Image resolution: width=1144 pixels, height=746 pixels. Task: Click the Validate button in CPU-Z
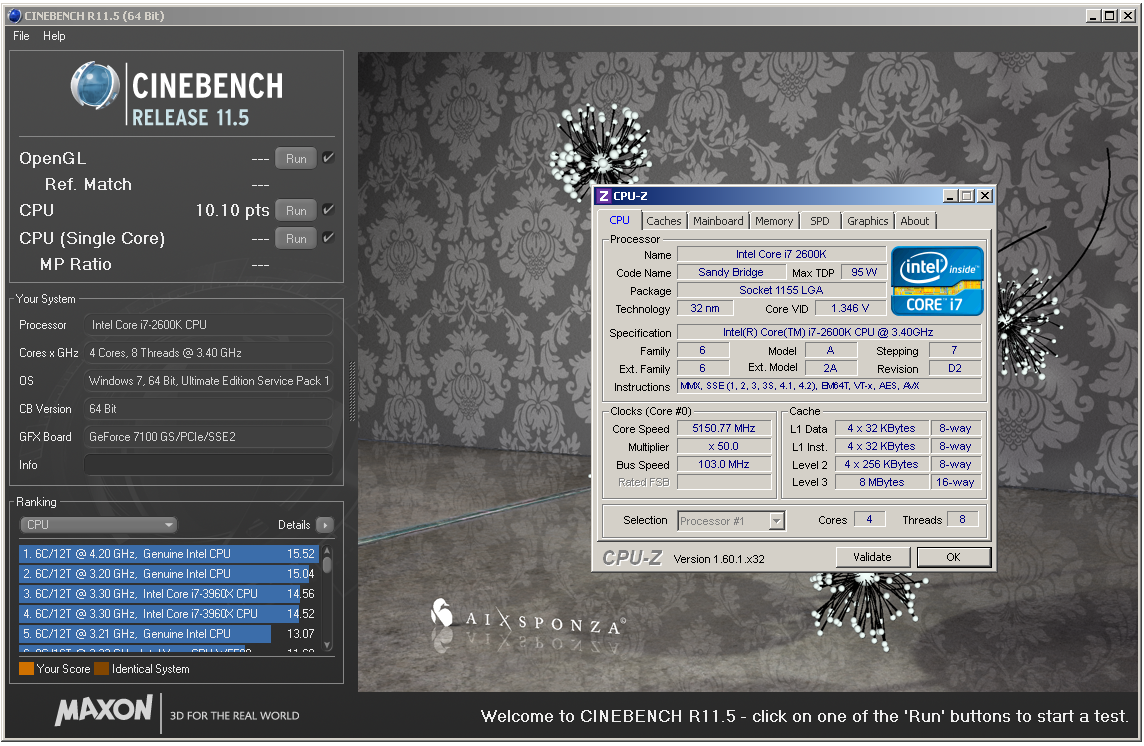pos(873,557)
